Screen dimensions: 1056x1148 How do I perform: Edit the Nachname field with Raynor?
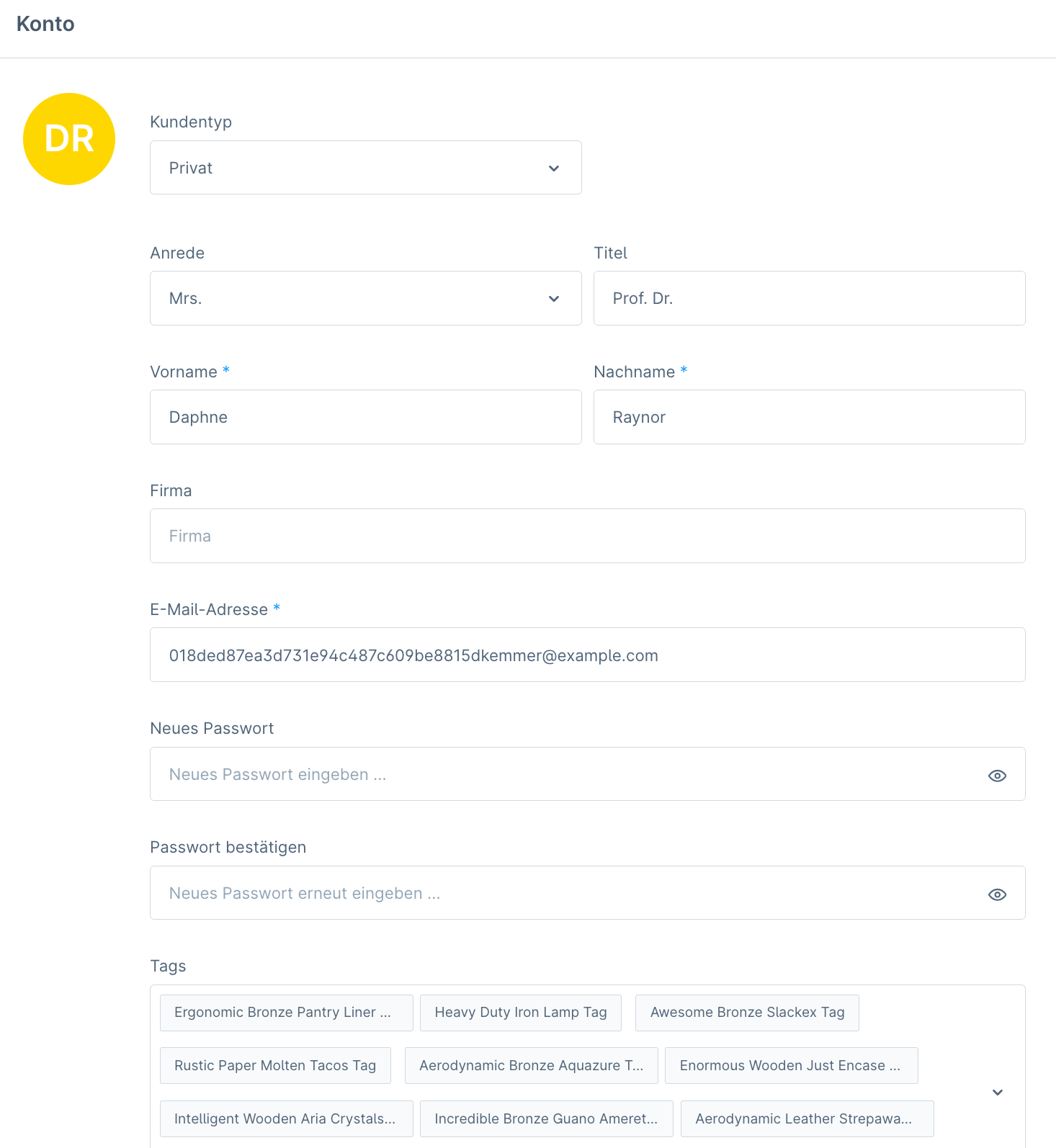click(x=809, y=417)
